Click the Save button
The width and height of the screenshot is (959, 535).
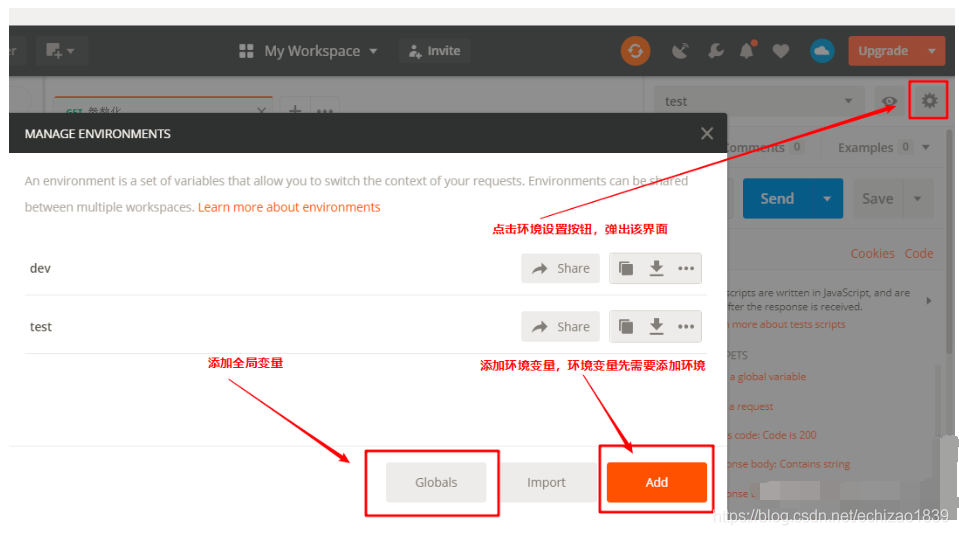coord(878,199)
